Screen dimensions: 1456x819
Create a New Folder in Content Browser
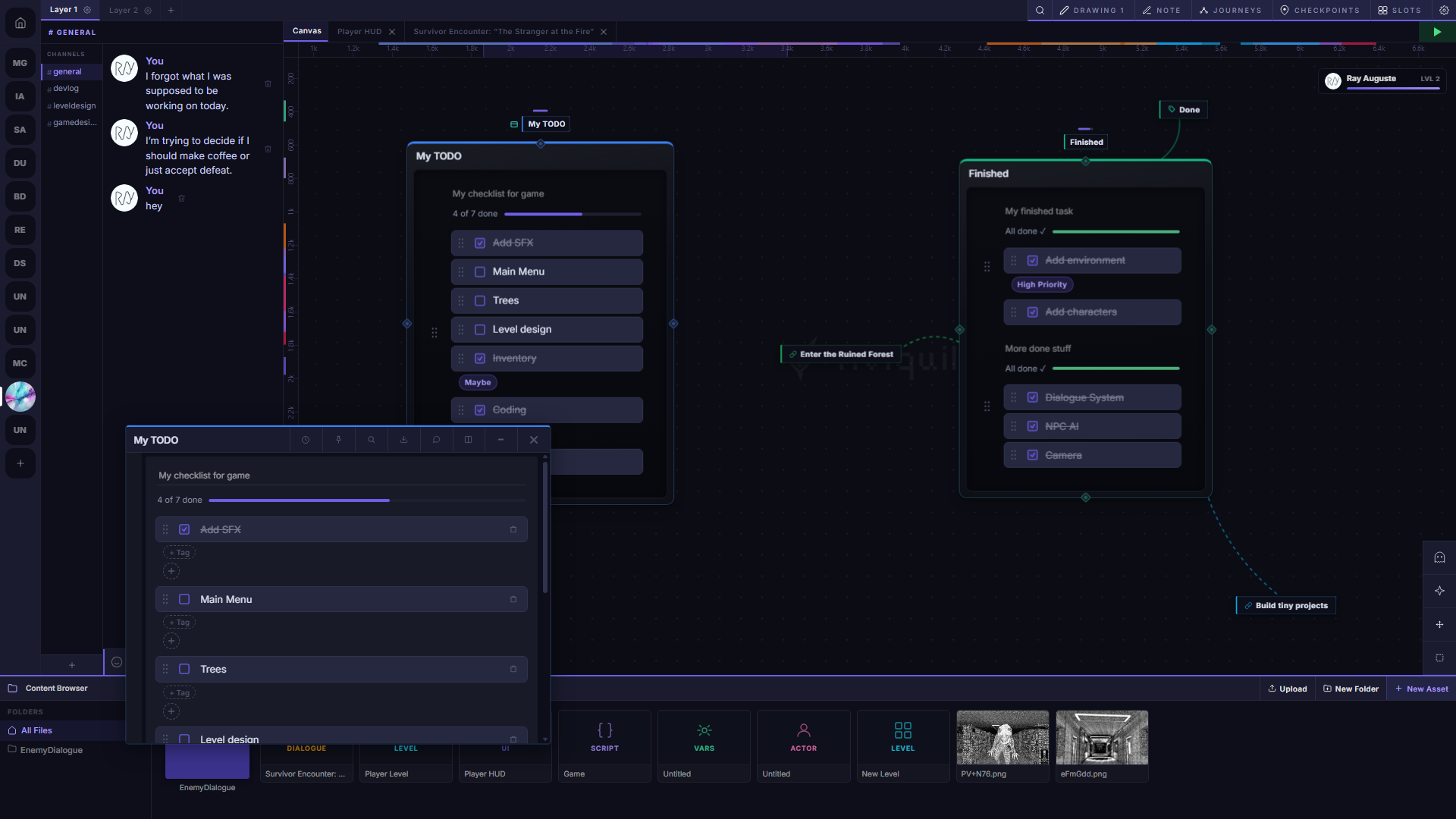click(x=1351, y=689)
